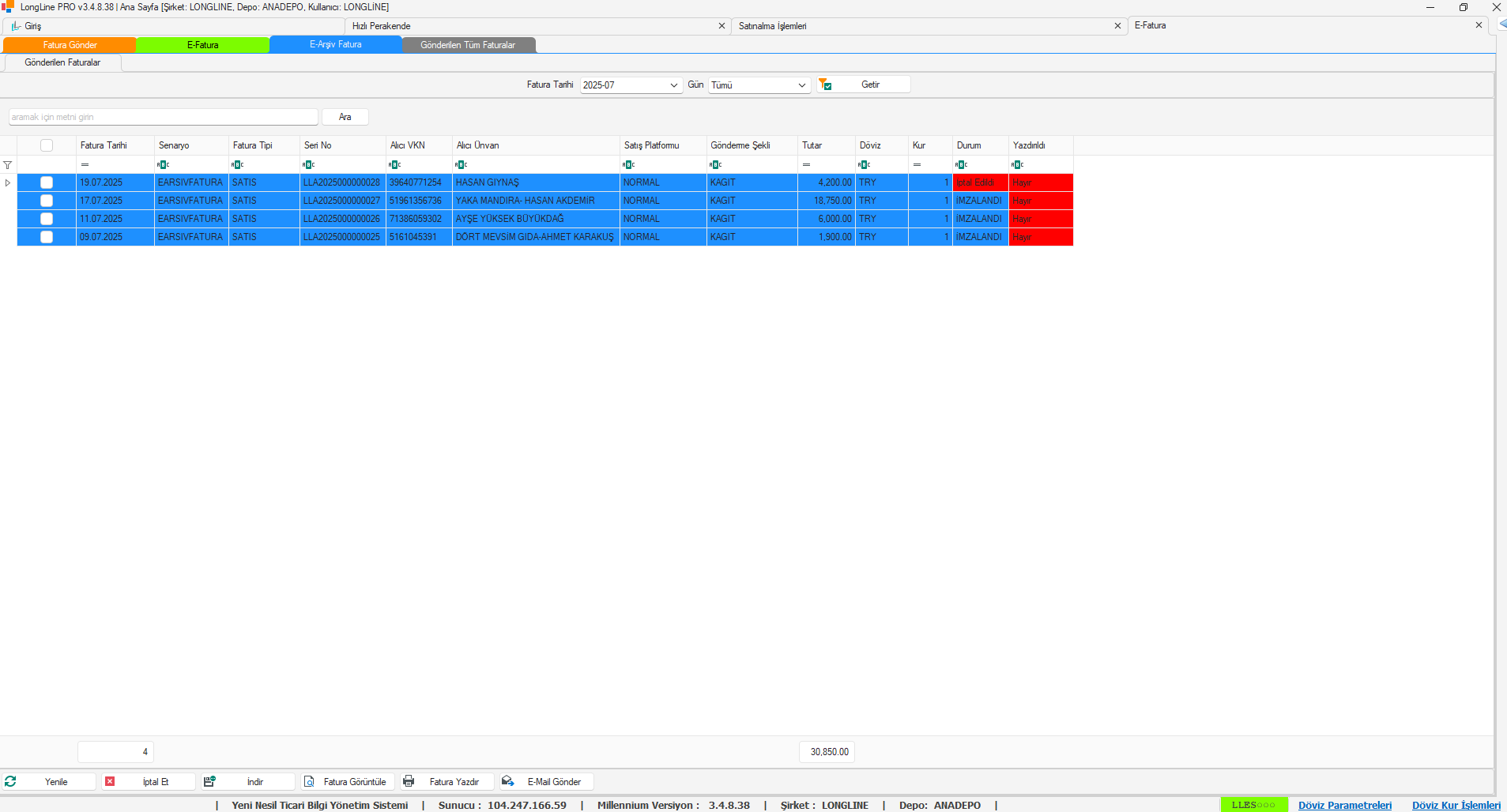
Task: Click the Yenile refresh icon
Action: click(x=10, y=781)
